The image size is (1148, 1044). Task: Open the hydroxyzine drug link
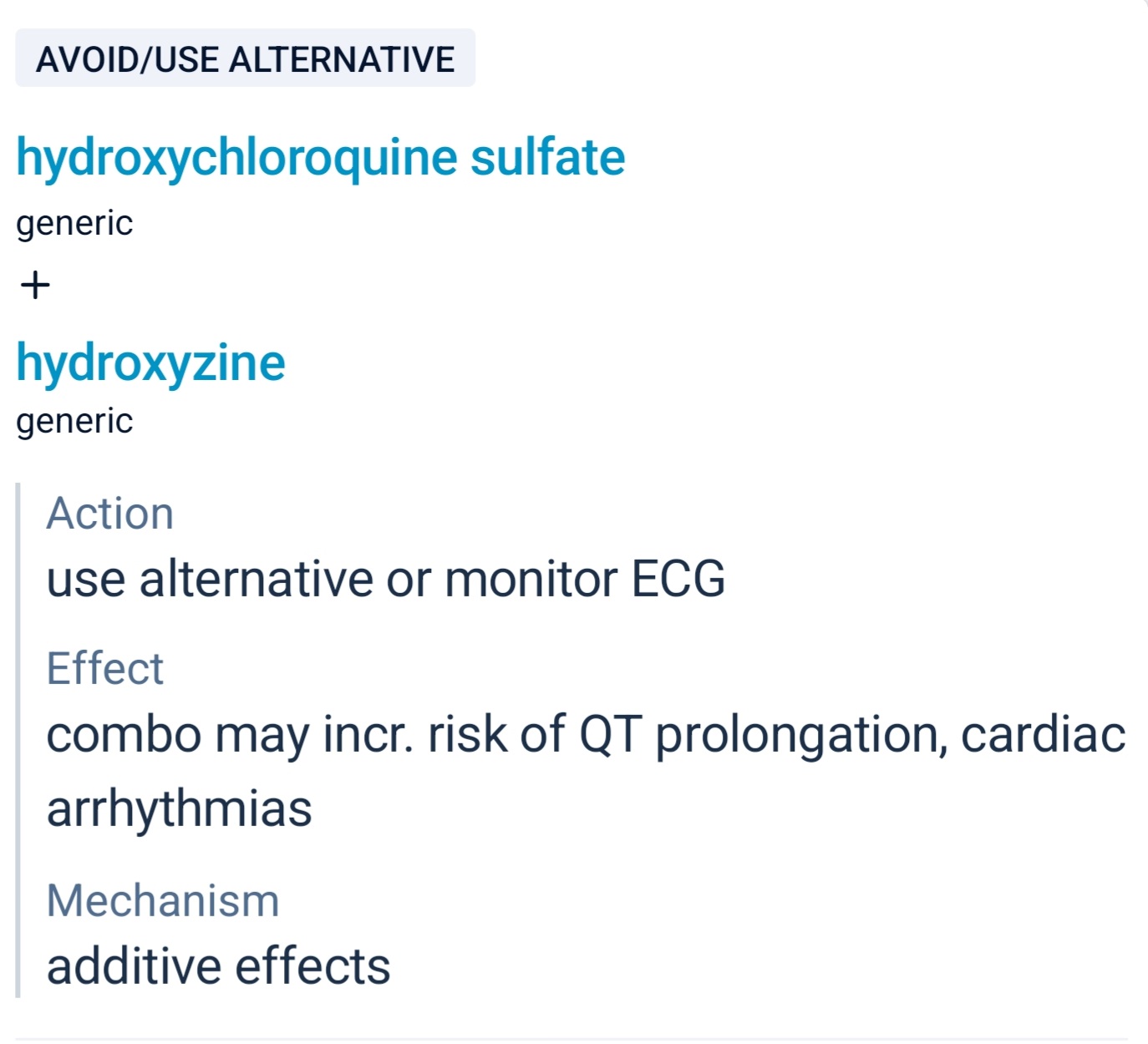coord(150,363)
